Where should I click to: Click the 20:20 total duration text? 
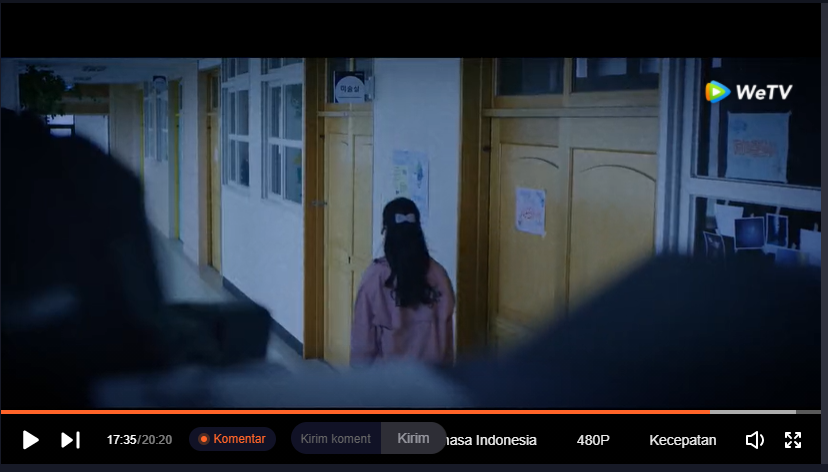coord(157,440)
